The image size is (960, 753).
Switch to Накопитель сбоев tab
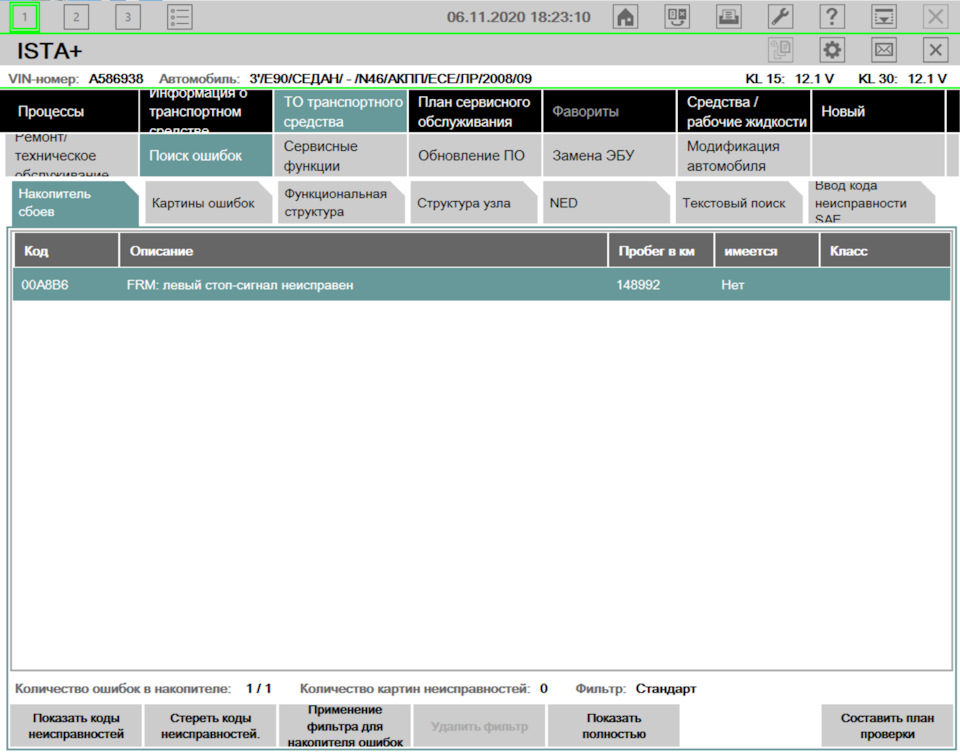pyautogui.click(x=75, y=203)
